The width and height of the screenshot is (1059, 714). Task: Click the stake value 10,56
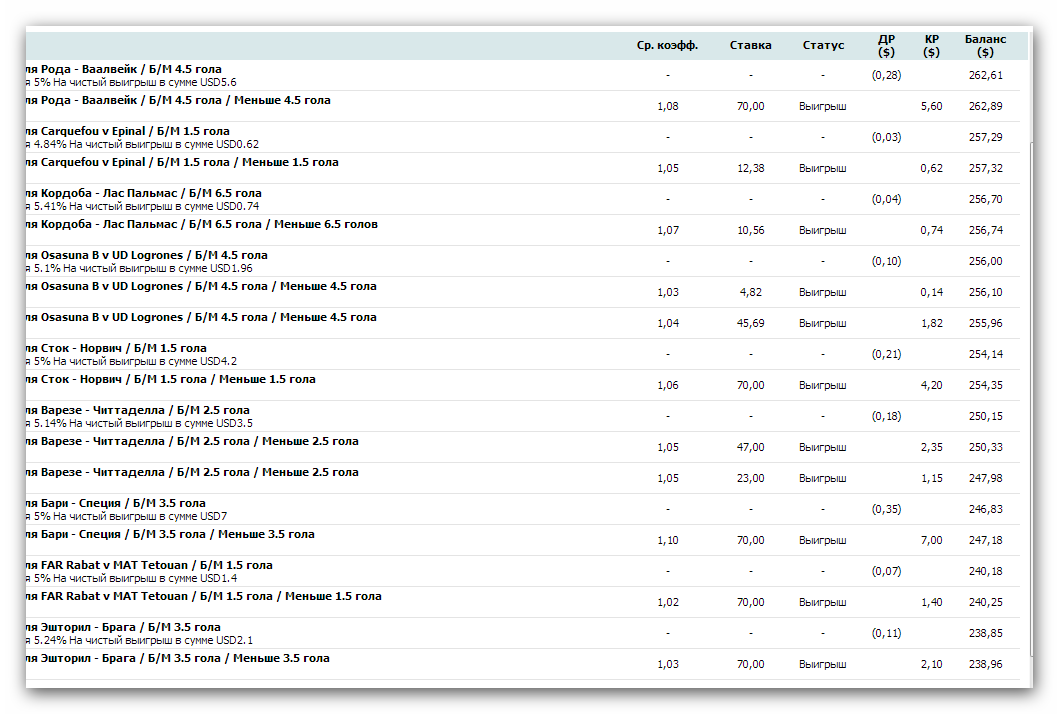click(750, 230)
